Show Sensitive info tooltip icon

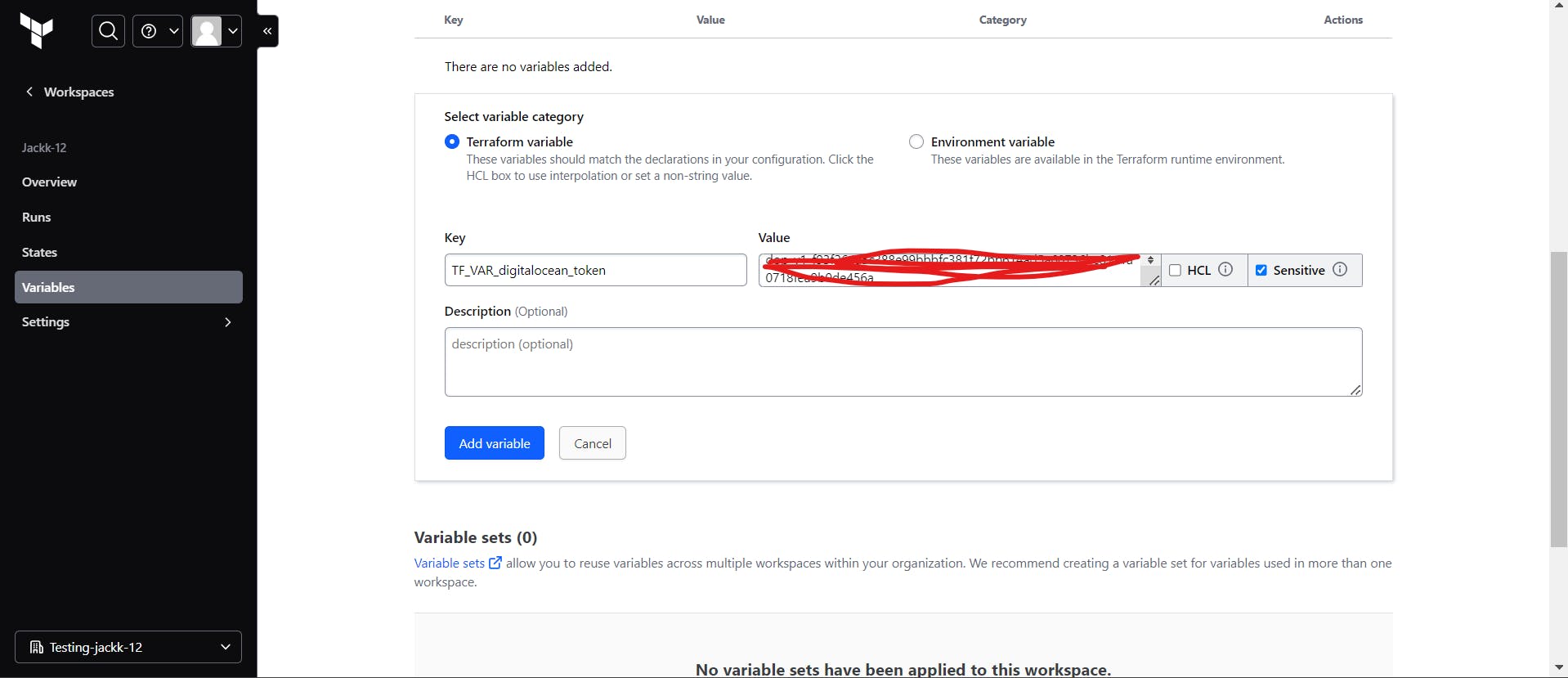[x=1340, y=269]
